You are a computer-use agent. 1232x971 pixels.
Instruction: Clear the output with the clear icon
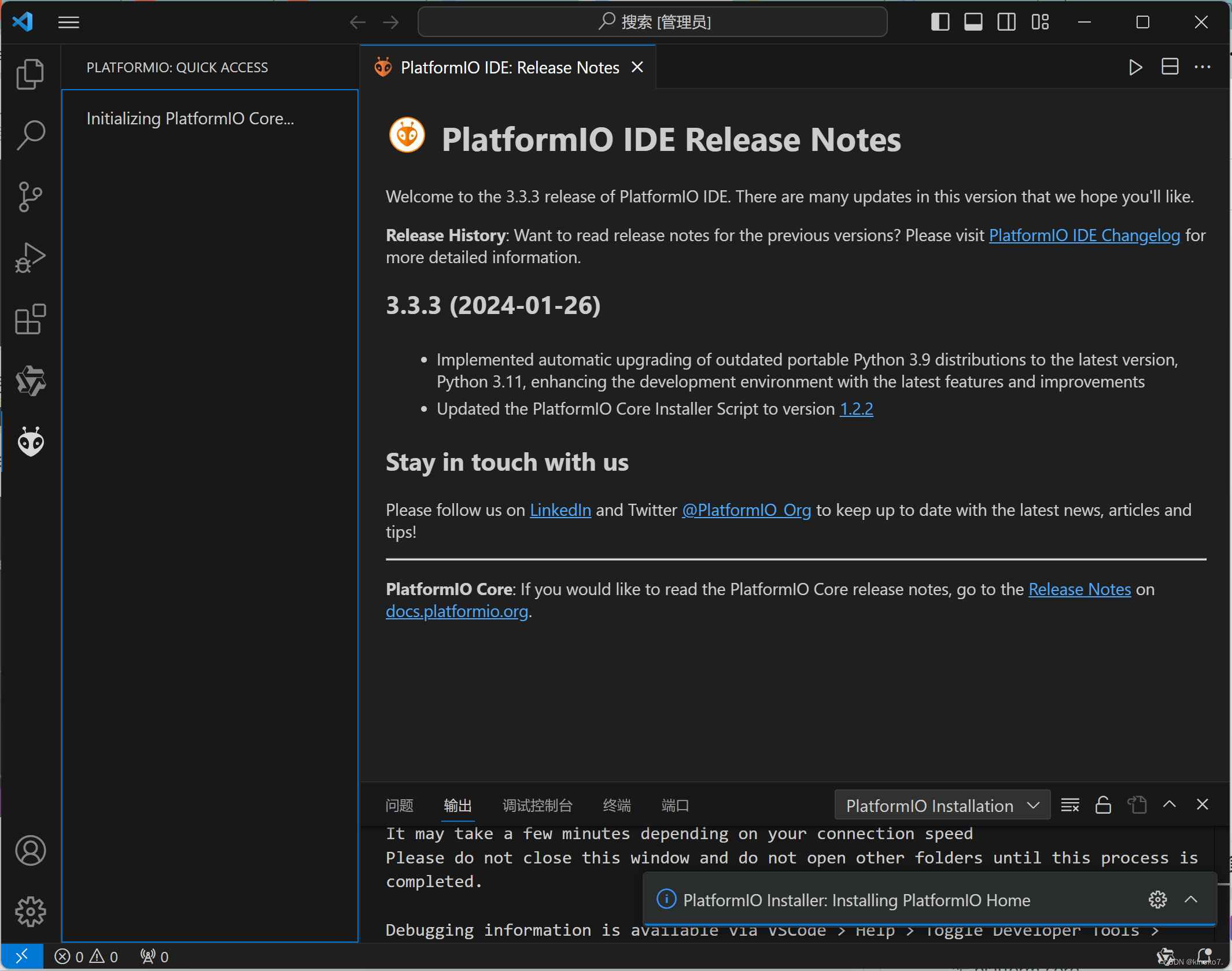(1069, 804)
